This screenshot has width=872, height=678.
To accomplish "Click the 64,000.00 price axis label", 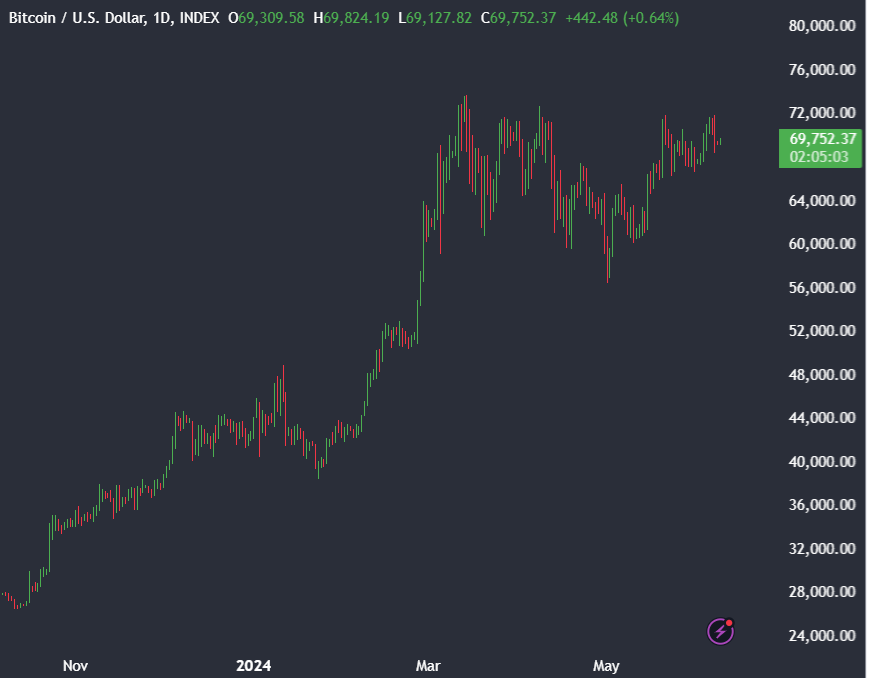I will click(822, 200).
